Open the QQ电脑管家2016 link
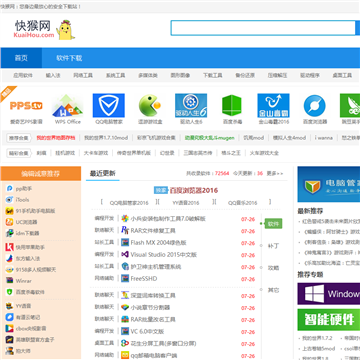This screenshot has height=360, width=360. coord(129,202)
